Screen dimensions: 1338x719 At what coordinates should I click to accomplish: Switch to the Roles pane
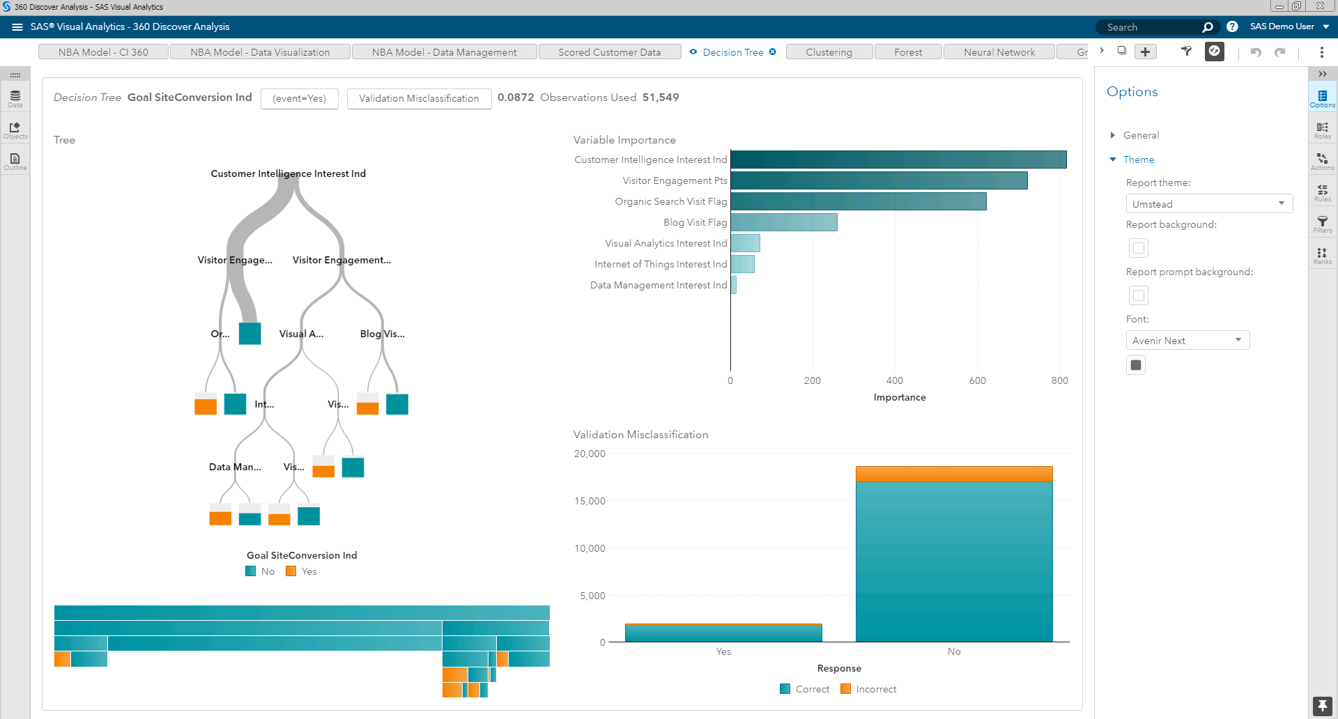pyautogui.click(x=1322, y=131)
